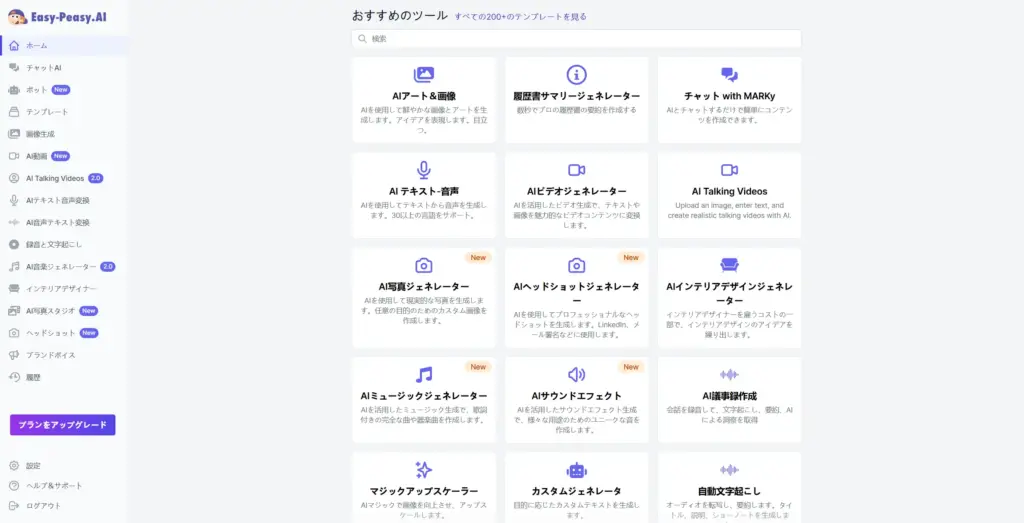Viewport: 1024px width, 523px height.
Task: Click the AIサウンドエフェクト speaker icon
Action: point(576,375)
